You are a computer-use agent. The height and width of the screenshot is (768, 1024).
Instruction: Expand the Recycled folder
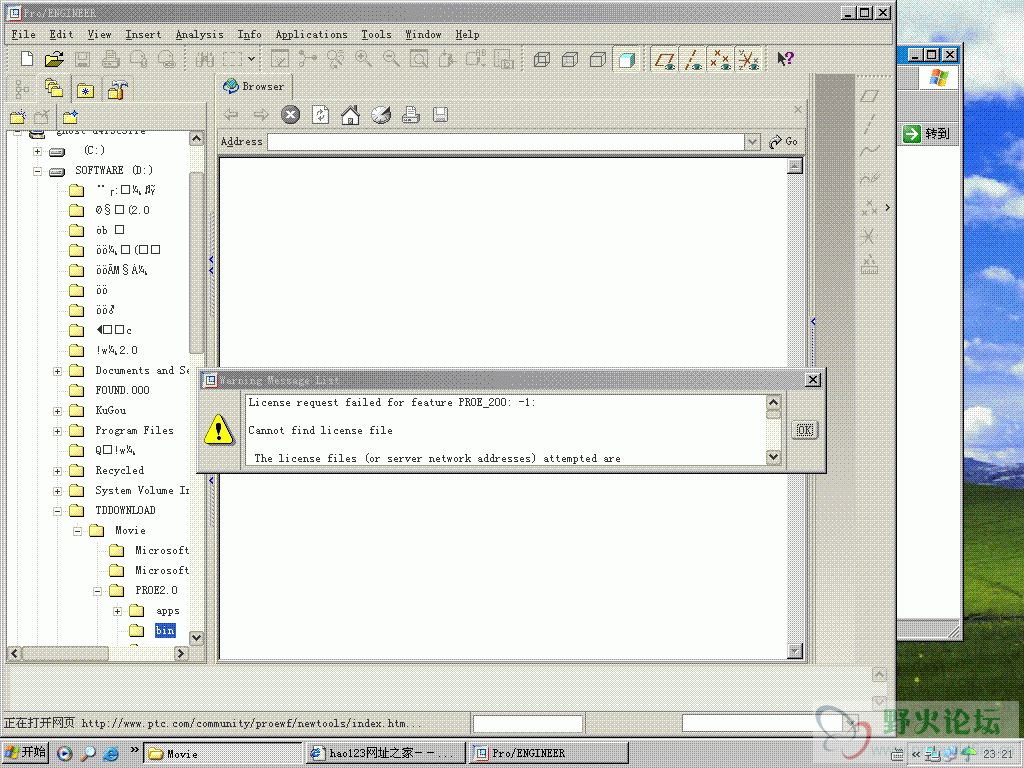(57, 472)
